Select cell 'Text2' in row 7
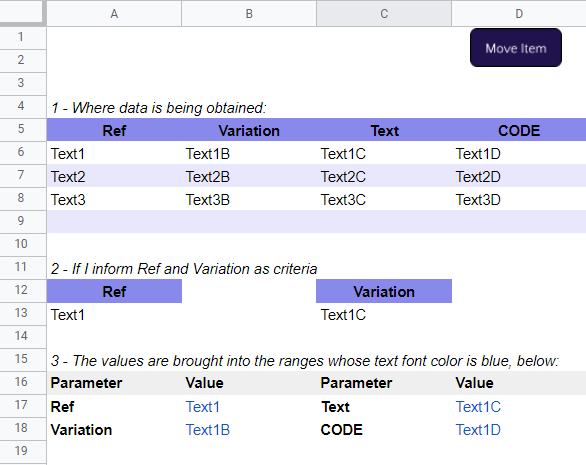586x465 pixels. 114,176
